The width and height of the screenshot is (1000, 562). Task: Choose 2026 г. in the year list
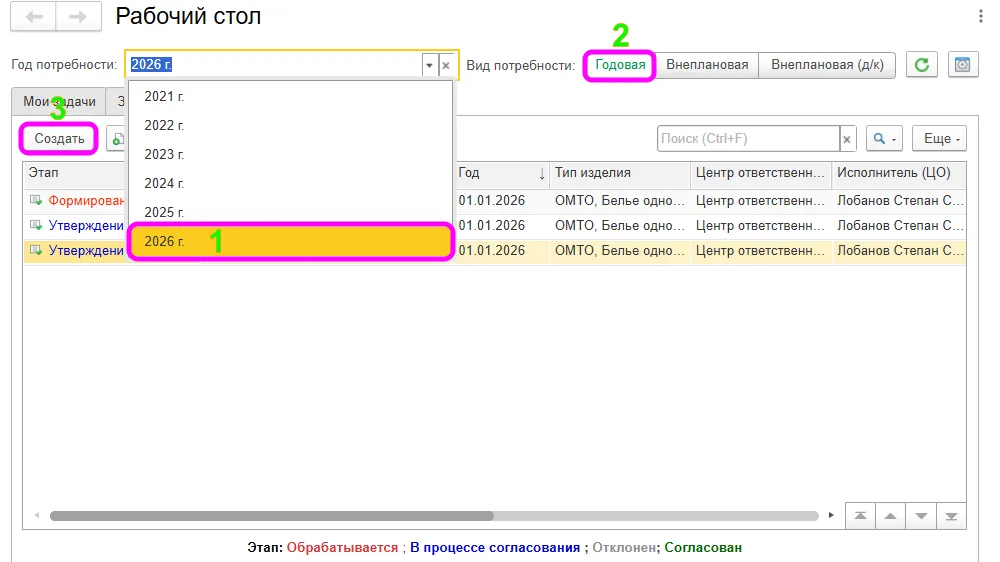click(291, 241)
